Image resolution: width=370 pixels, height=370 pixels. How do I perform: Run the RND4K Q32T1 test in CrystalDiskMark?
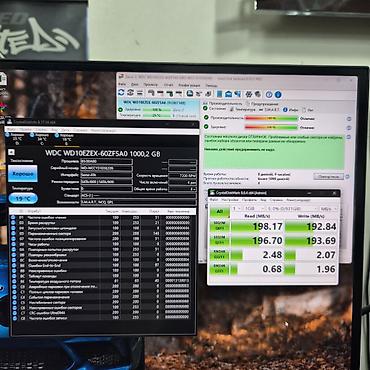pyautogui.click(x=219, y=255)
